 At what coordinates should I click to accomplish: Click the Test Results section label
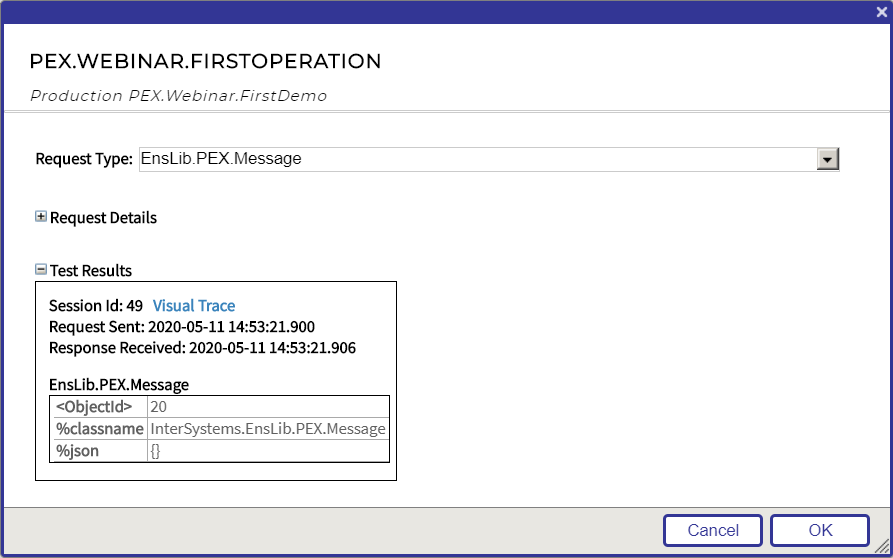91,271
